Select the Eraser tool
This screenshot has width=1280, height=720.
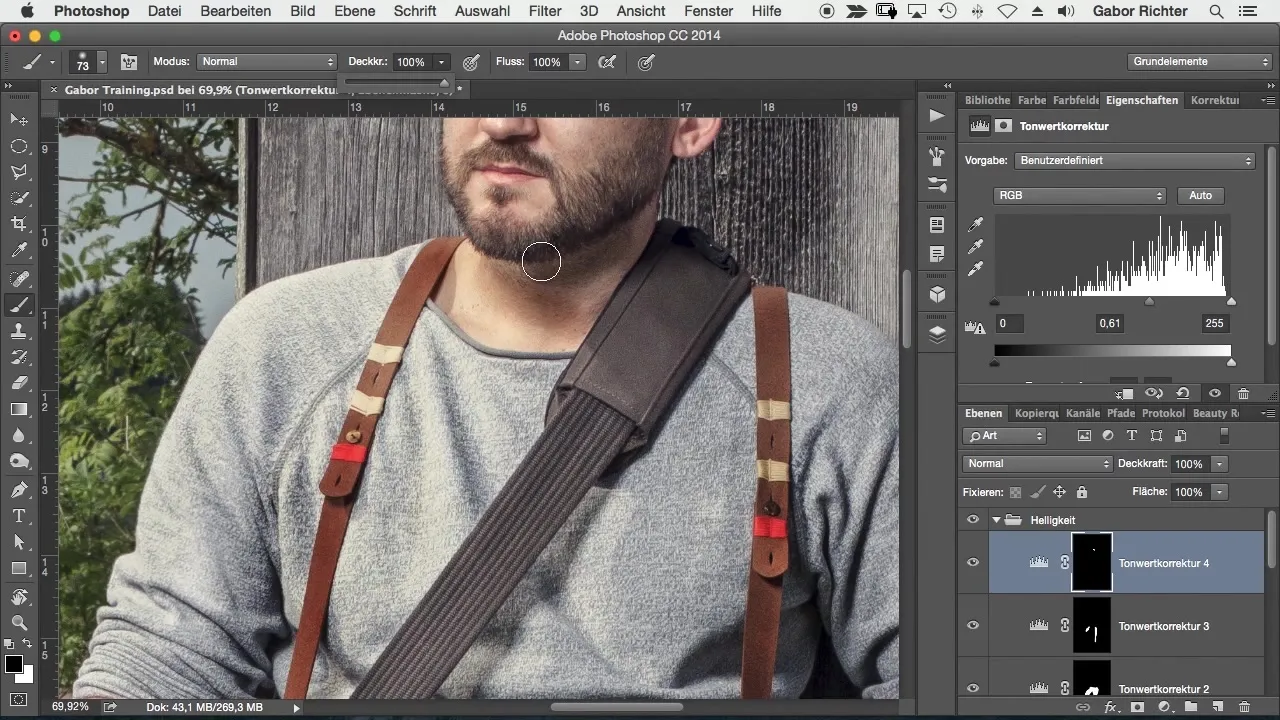coord(18,382)
